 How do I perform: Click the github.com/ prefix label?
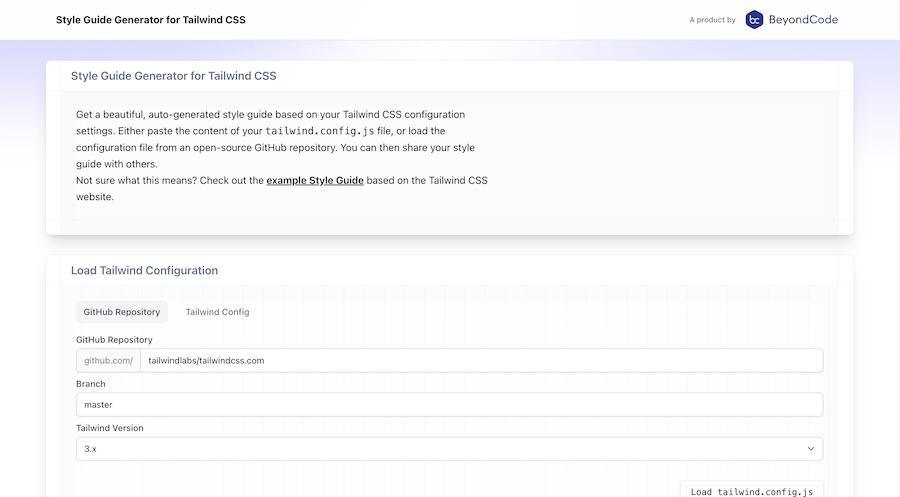click(108, 360)
